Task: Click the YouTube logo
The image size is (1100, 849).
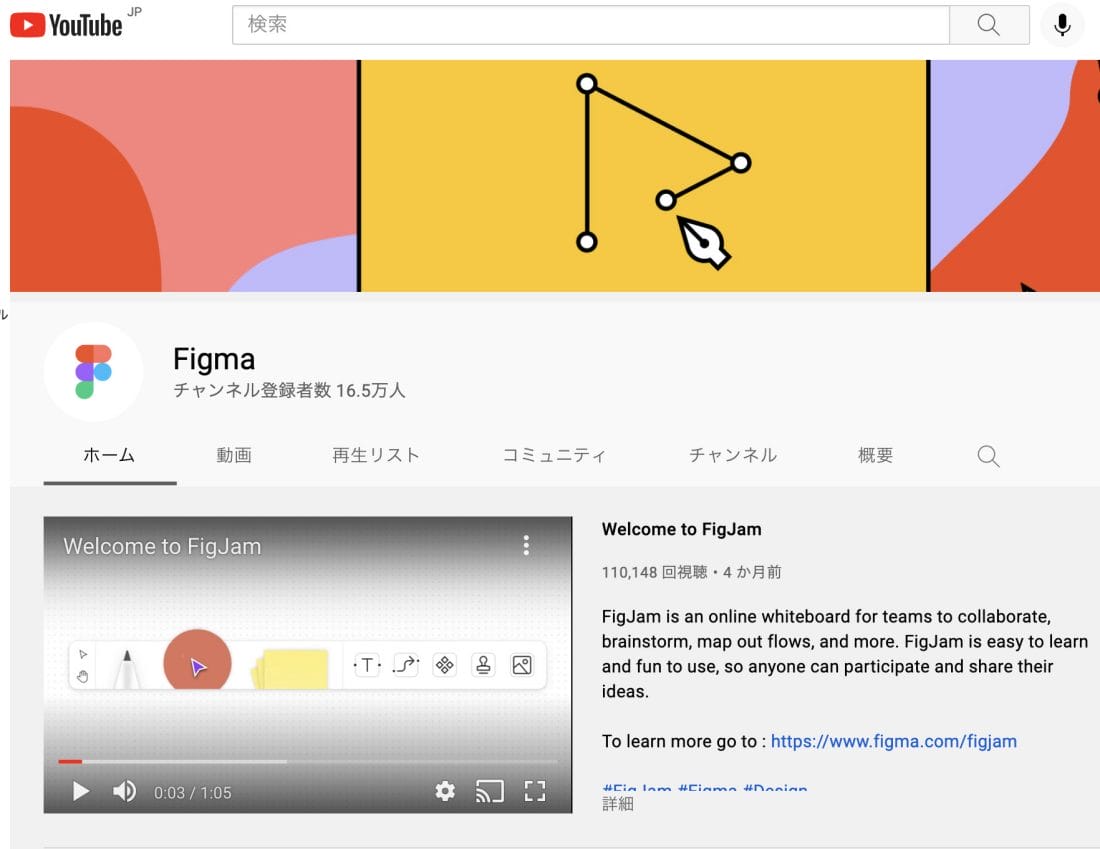Action: (66, 25)
